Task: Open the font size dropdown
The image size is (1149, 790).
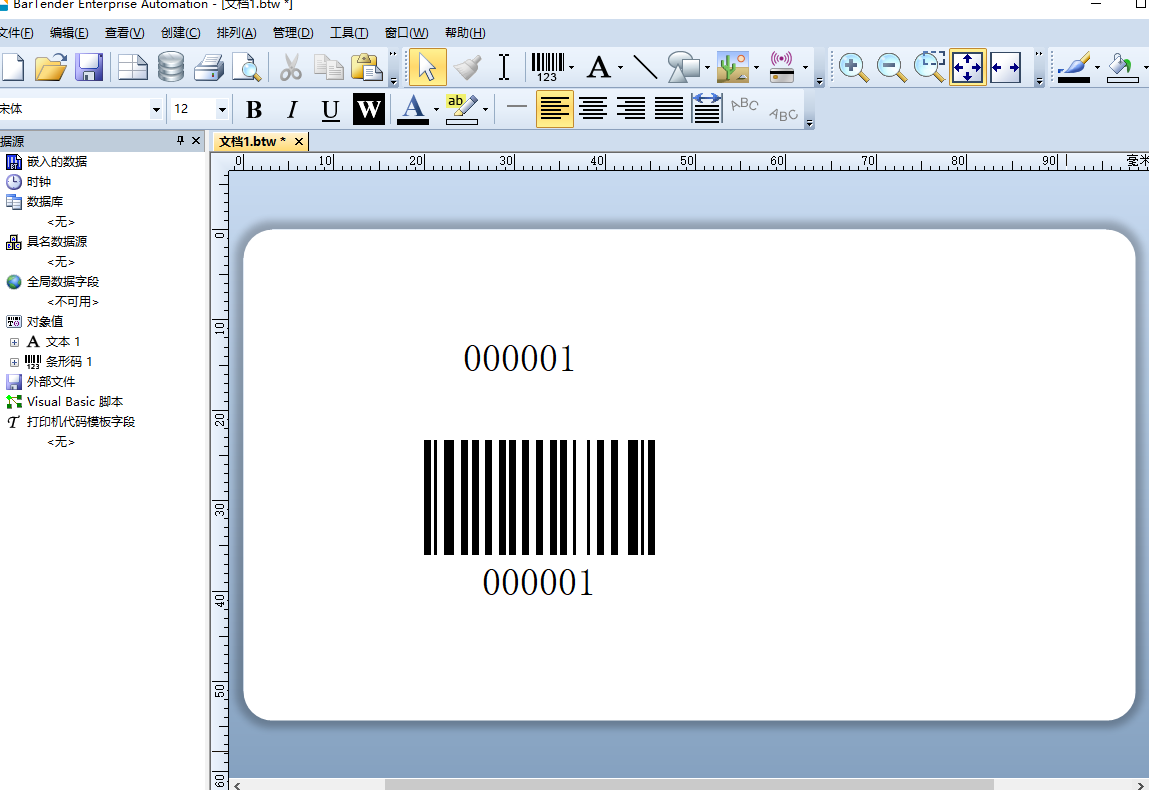Action: coord(222,109)
